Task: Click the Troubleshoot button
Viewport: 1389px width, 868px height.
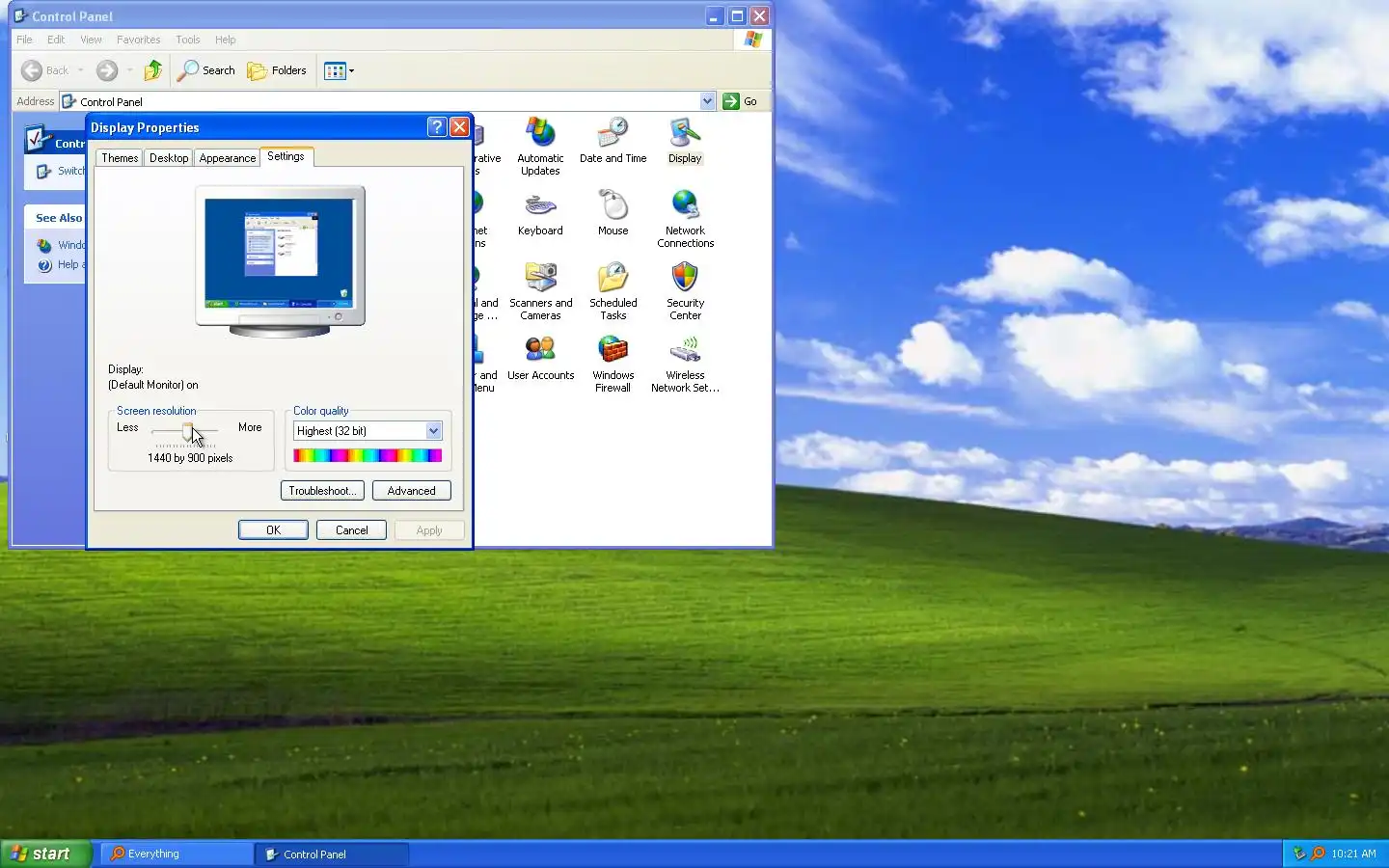Action: (322, 491)
